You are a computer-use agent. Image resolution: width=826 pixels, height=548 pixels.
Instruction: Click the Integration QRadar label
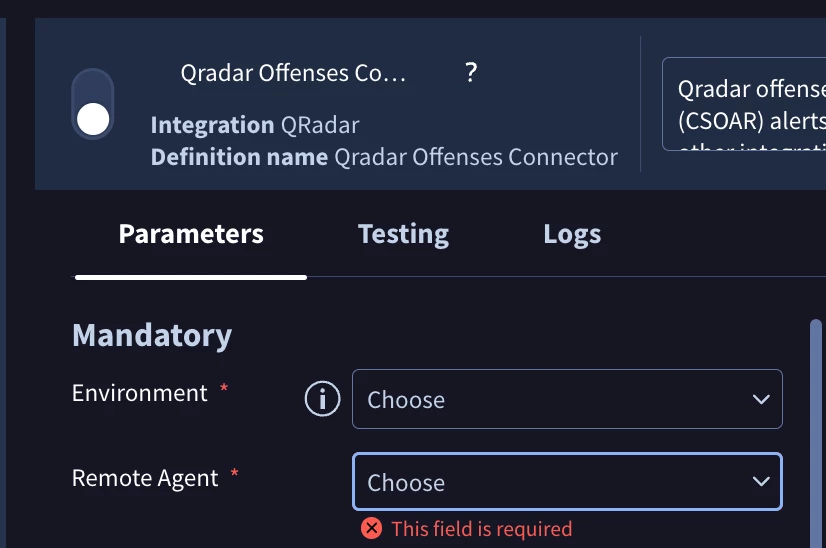(x=255, y=125)
